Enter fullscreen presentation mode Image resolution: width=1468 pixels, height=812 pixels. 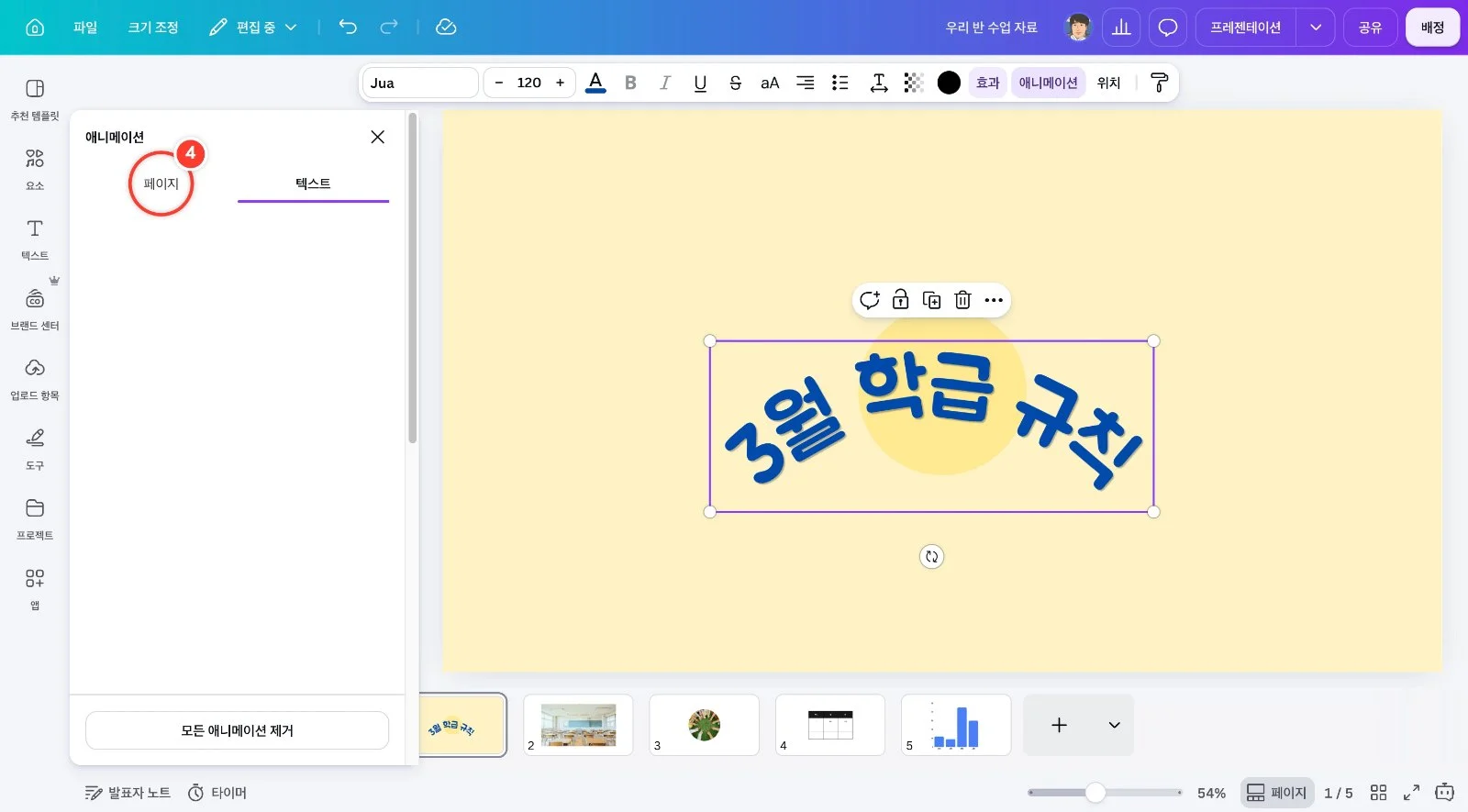click(1412, 793)
